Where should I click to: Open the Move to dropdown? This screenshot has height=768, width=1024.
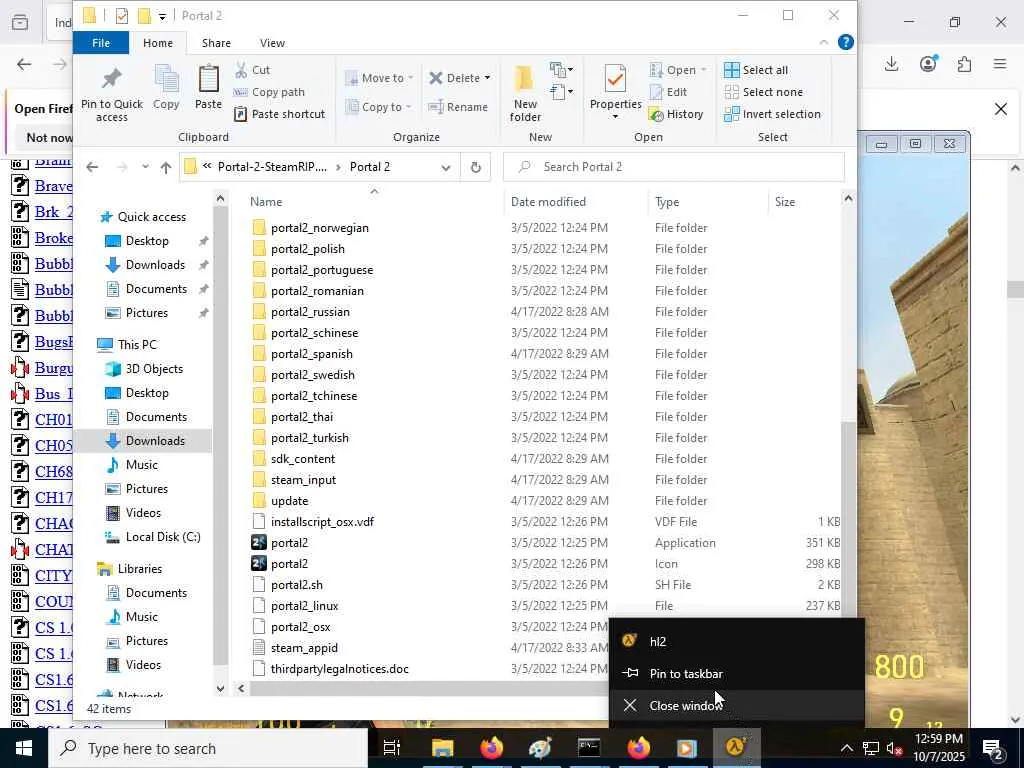[379, 78]
